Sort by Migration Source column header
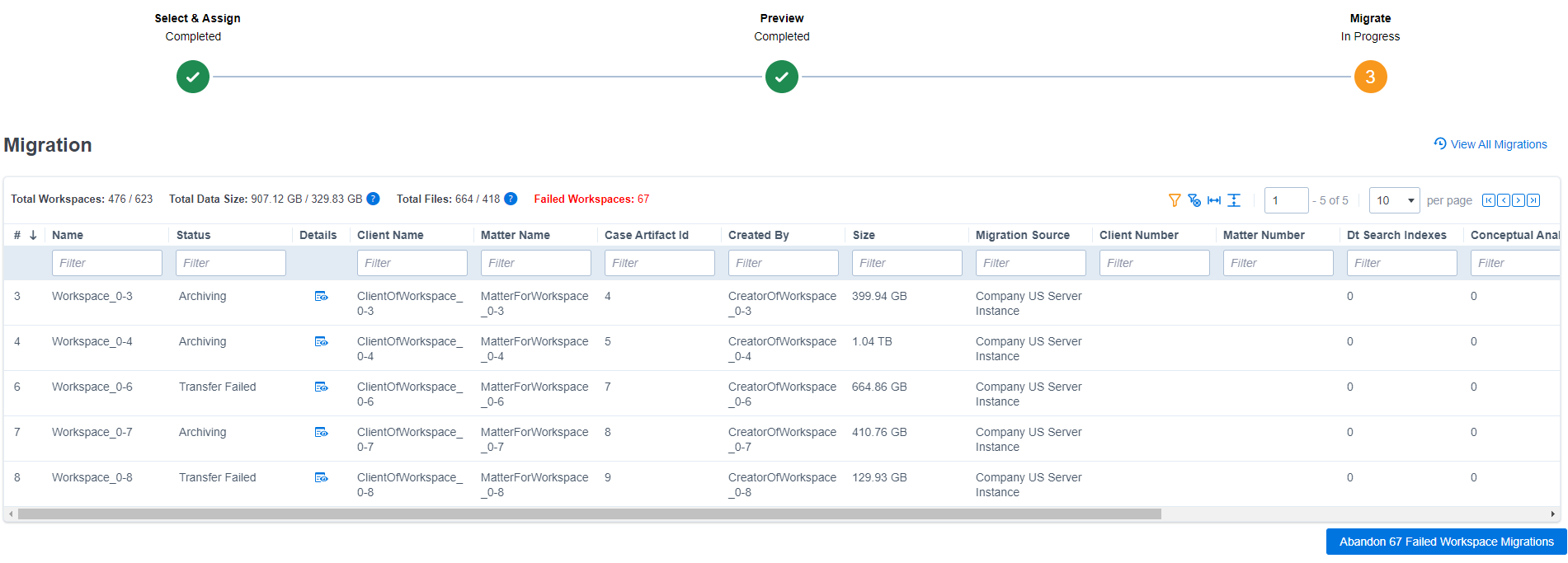 pyautogui.click(x=1023, y=235)
